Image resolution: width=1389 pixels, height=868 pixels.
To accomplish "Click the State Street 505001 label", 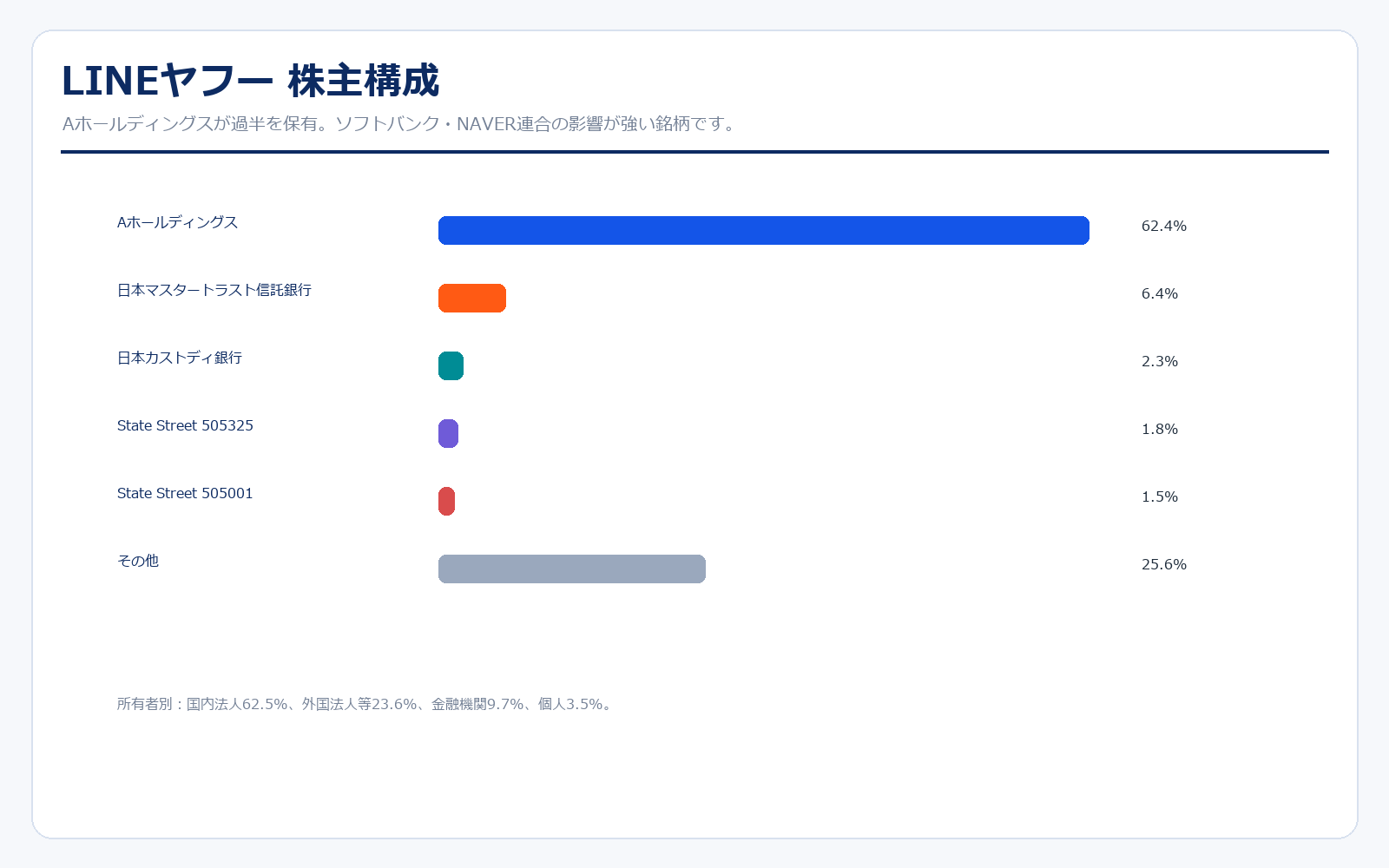I will click(185, 493).
